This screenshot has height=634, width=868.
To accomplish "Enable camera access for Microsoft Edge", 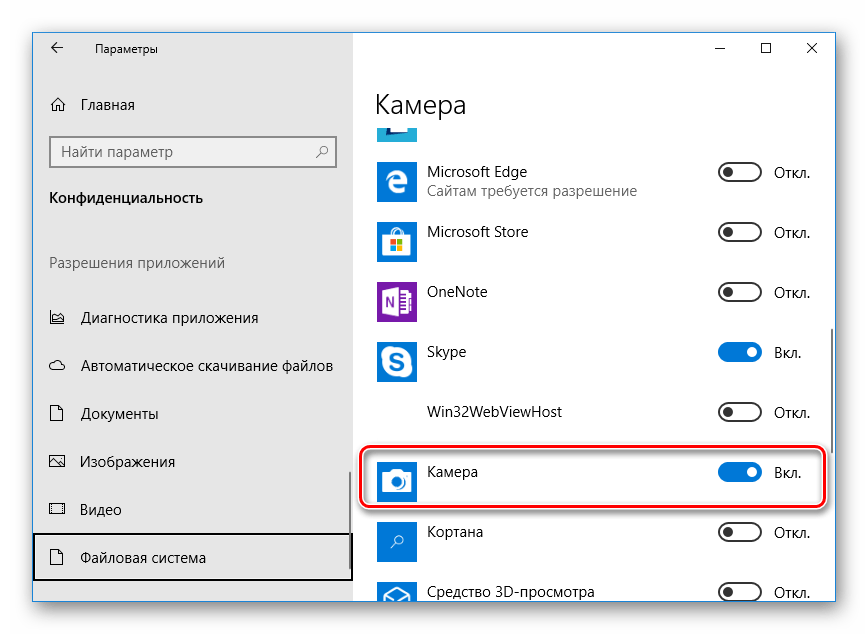I will pos(740,173).
